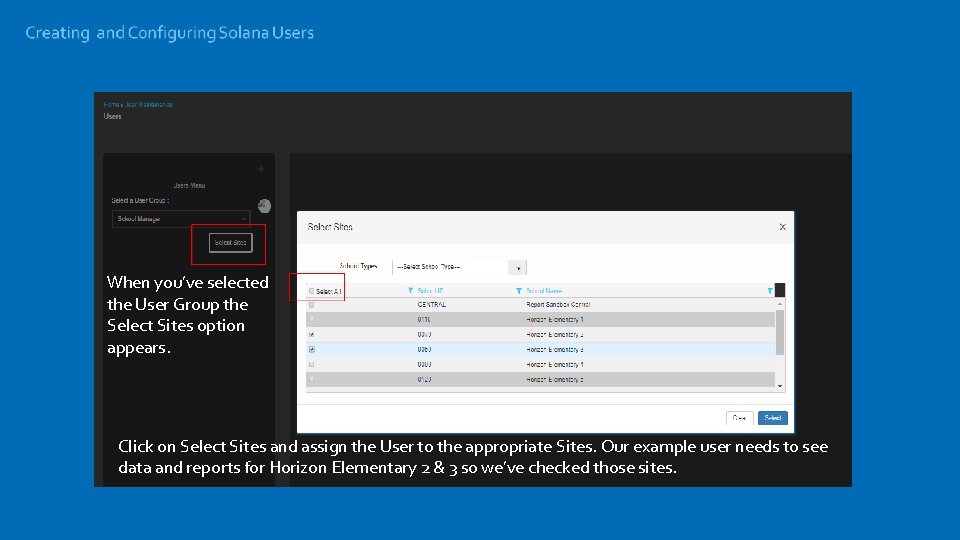
Task: Tick the Select All checkbox
Action: 312,291
